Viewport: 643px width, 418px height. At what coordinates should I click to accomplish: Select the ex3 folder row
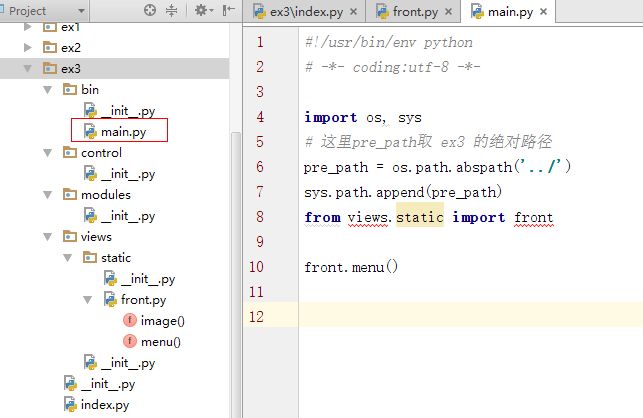coord(114,69)
